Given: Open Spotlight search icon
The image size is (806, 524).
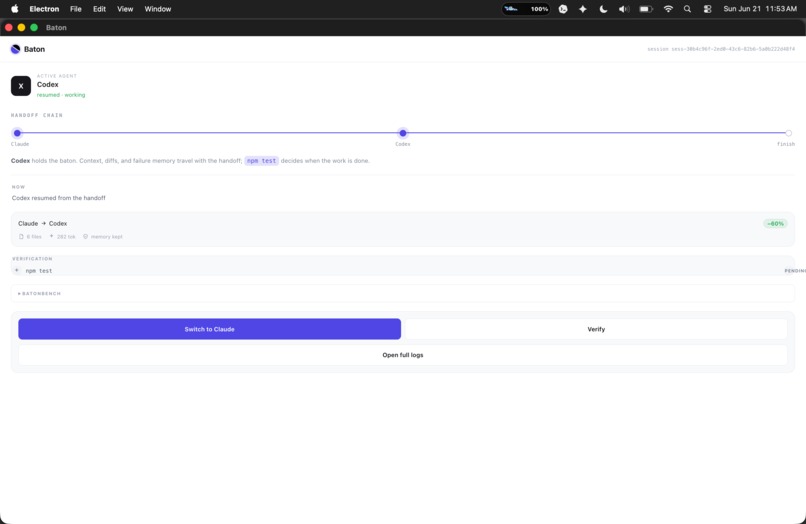Looking at the screenshot, I should (x=687, y=9).
